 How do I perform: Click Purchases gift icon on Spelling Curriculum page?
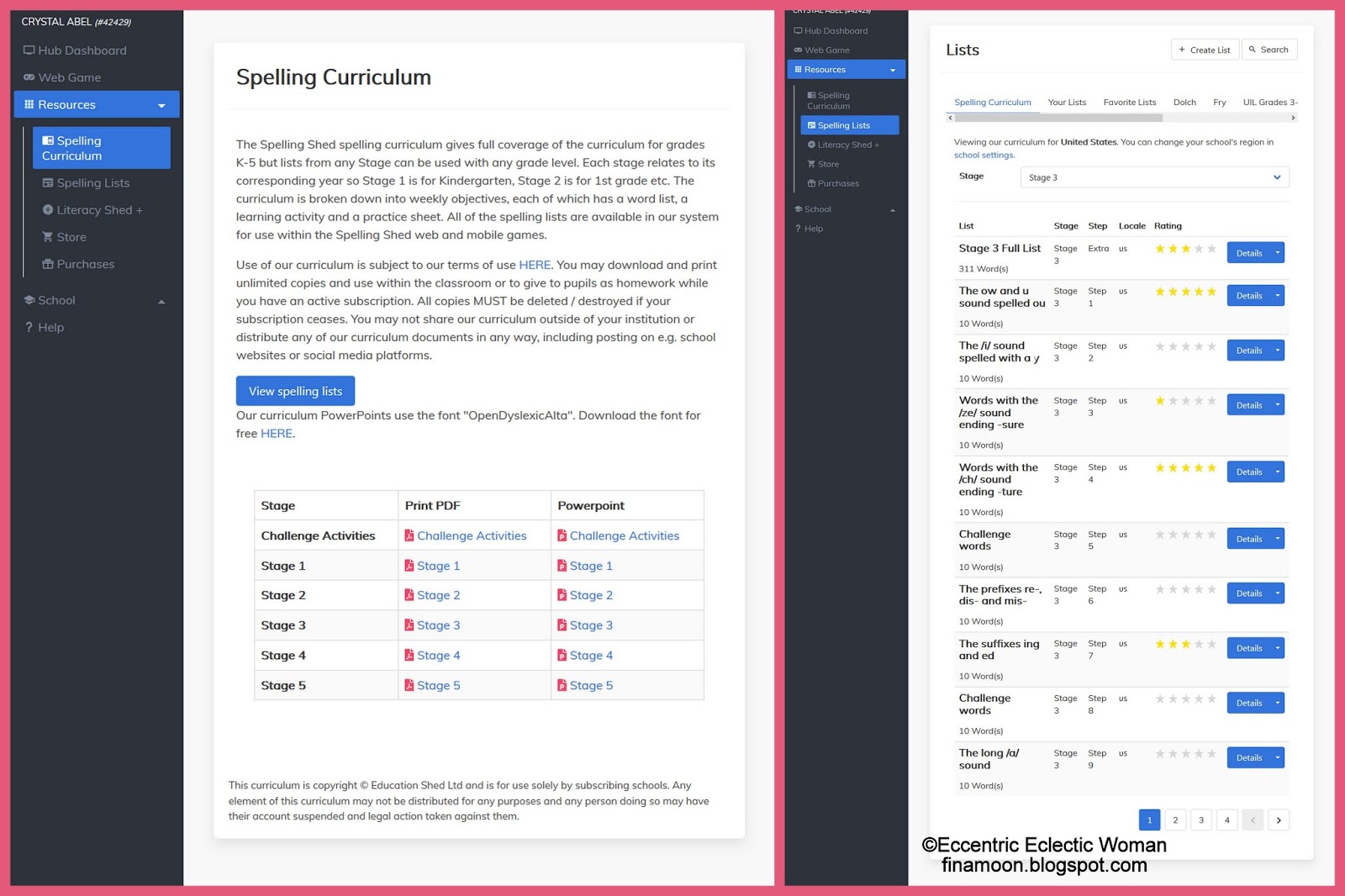point(48,264)
